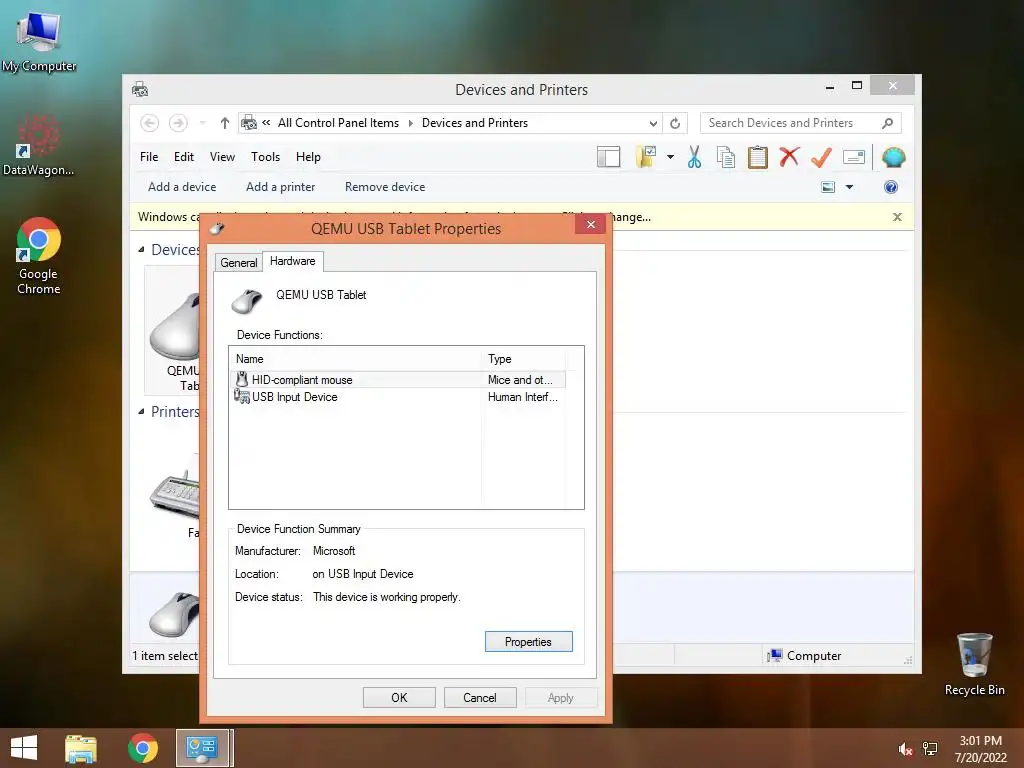Open the DataWagon desktop shortcut

[38, 145]
